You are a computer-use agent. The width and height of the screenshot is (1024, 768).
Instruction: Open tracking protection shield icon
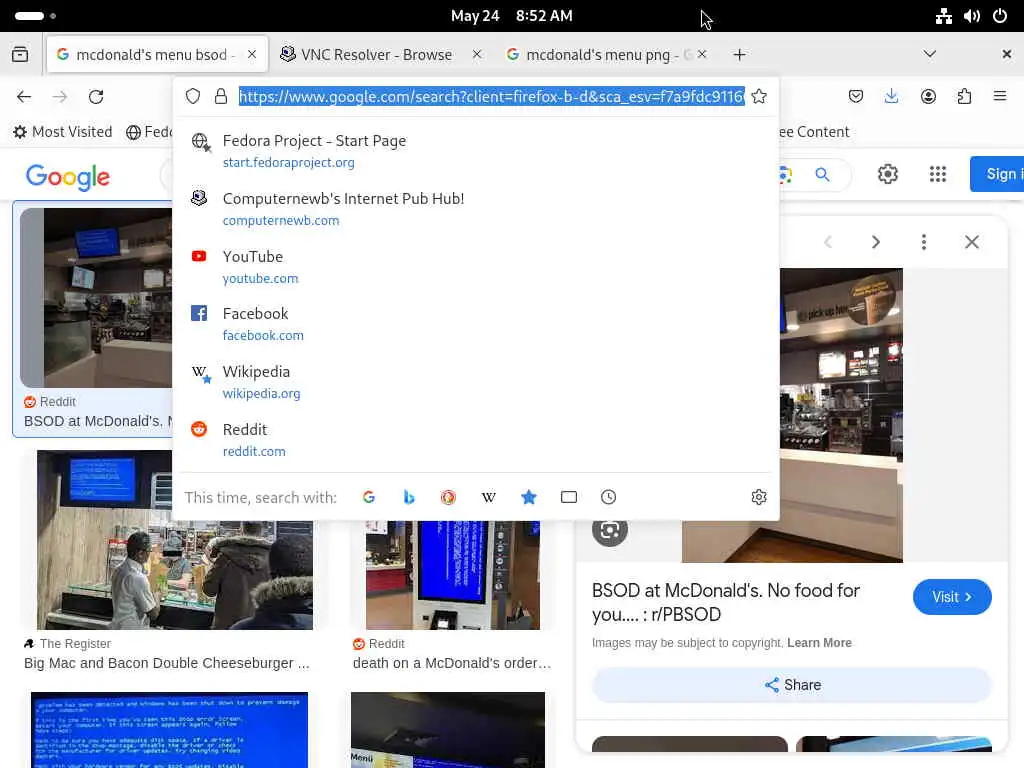(x=193, y=97)
